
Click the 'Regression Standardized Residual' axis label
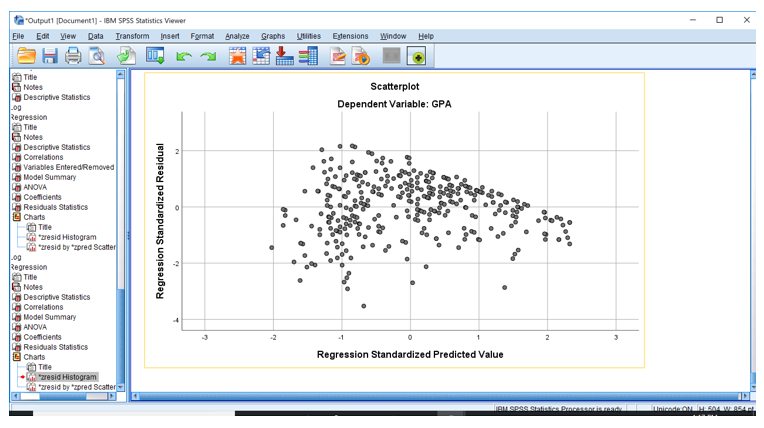pyautogui.click(x=160, y=221)
